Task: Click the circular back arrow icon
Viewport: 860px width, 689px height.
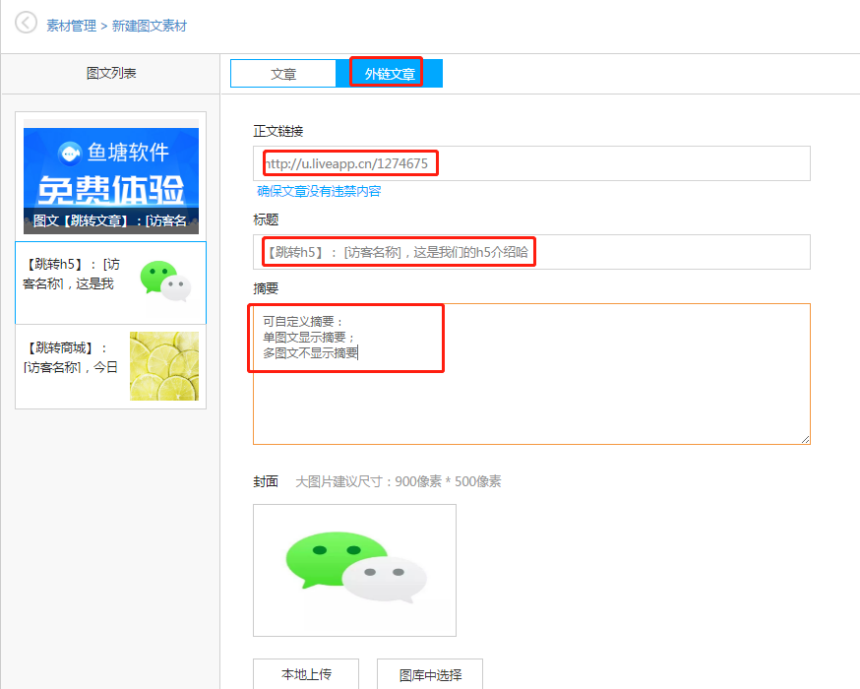Action: tap(26, 23)
